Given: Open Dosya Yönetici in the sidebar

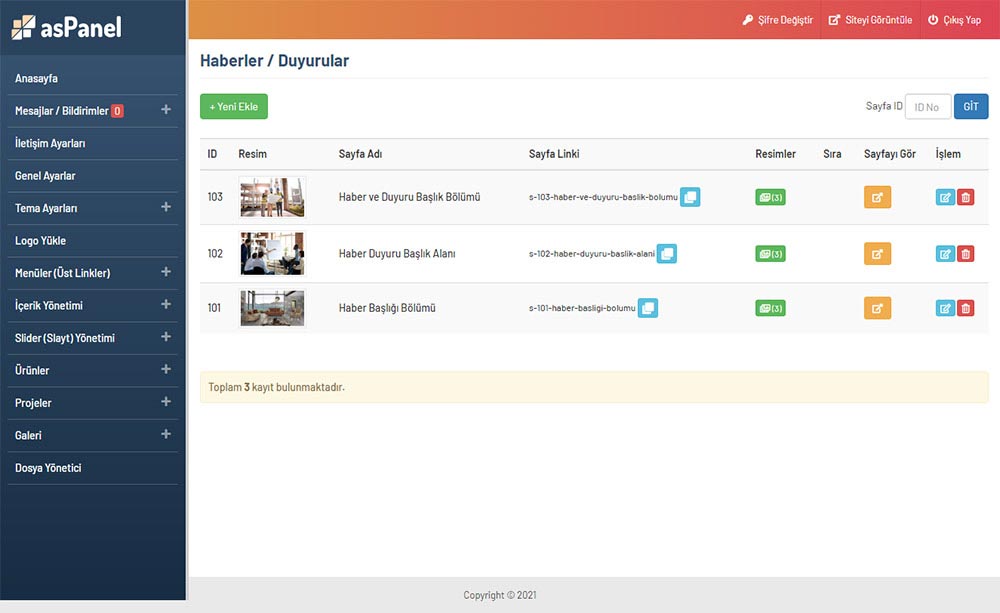Looking at the screenshot, I should click(48, 468).
